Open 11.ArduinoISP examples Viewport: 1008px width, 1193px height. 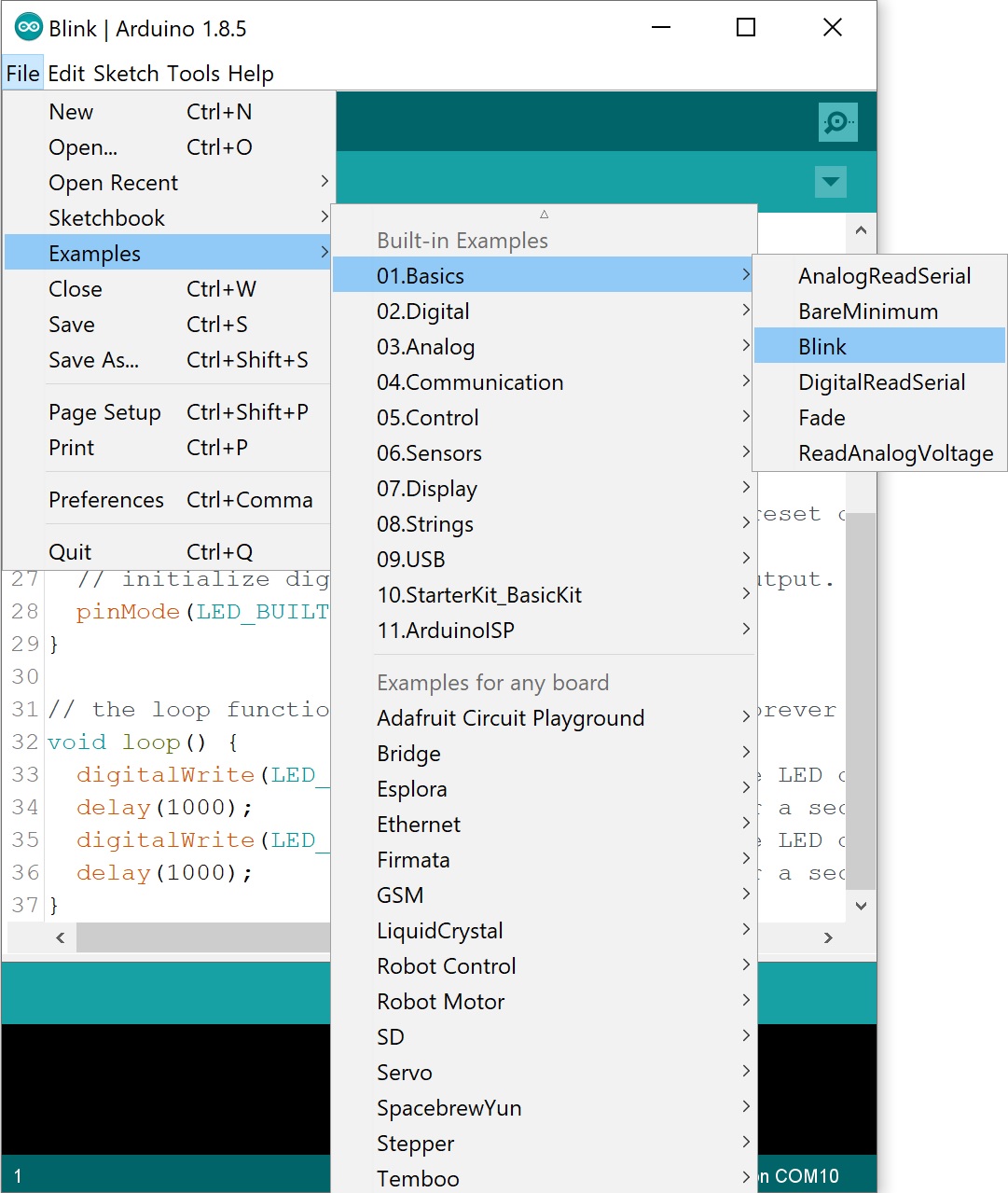[544, 631]
